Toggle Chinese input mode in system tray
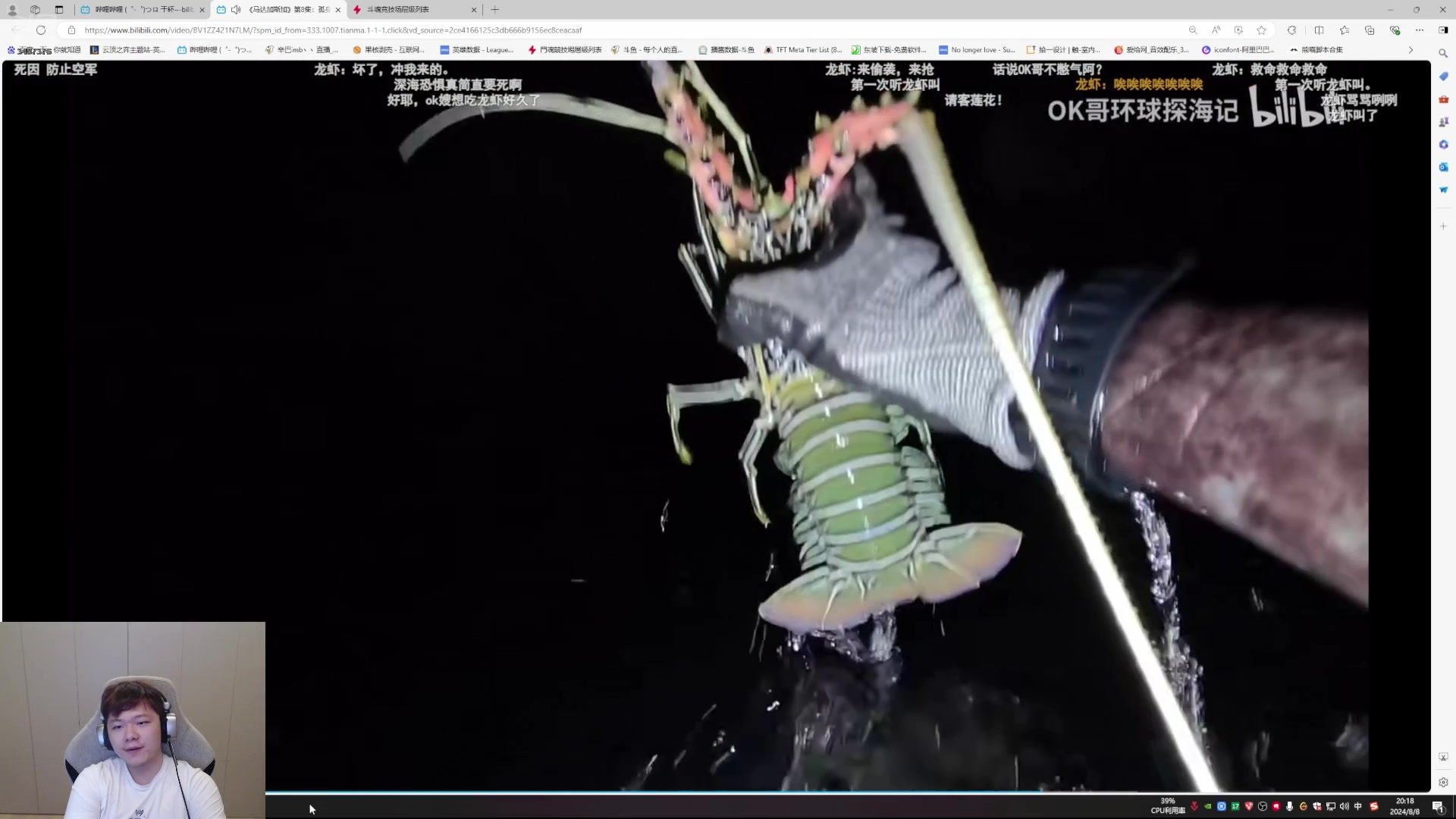The height and width of the screenshot is (819, 1456). coord(1357,806)
